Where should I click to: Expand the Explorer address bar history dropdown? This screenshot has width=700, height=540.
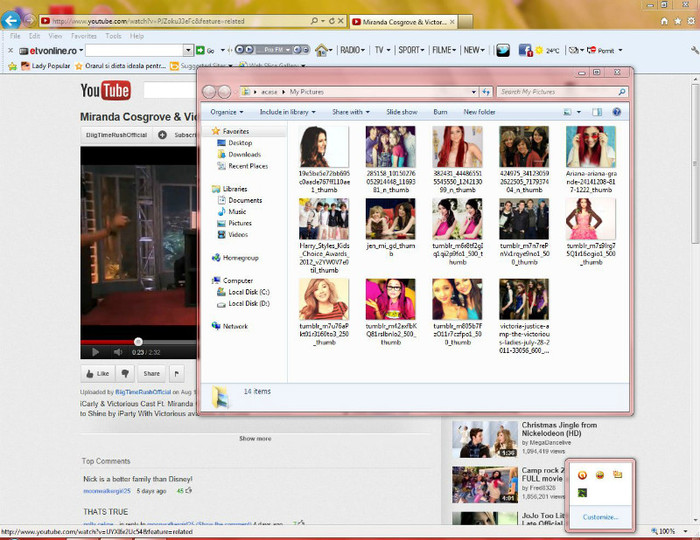[474, 92]
